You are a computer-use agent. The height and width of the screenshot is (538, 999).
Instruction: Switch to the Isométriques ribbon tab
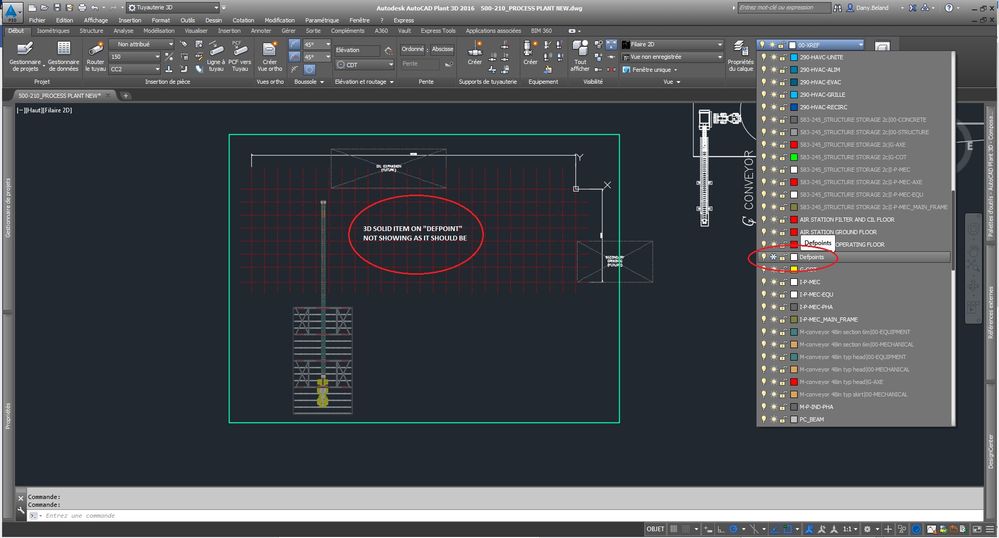click(53, 31)
